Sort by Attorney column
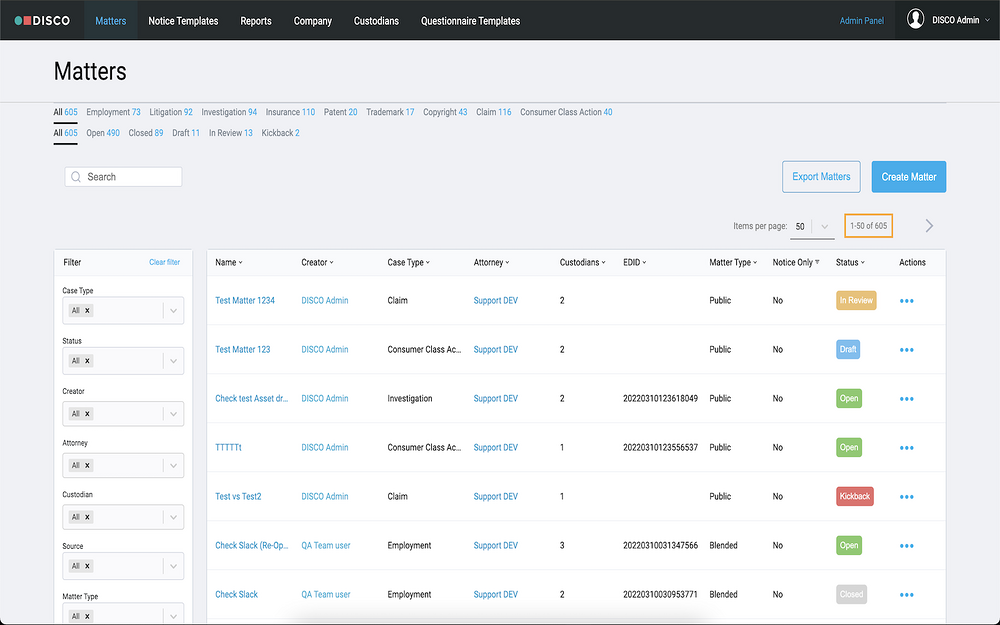 coord(491,262)
